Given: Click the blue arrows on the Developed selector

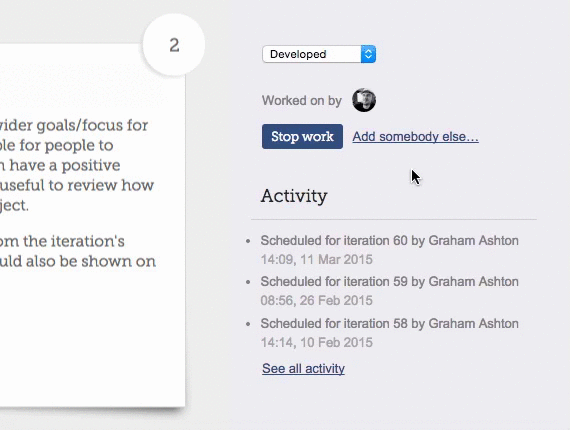Looking at the screenshot, I should click(368, 54).
